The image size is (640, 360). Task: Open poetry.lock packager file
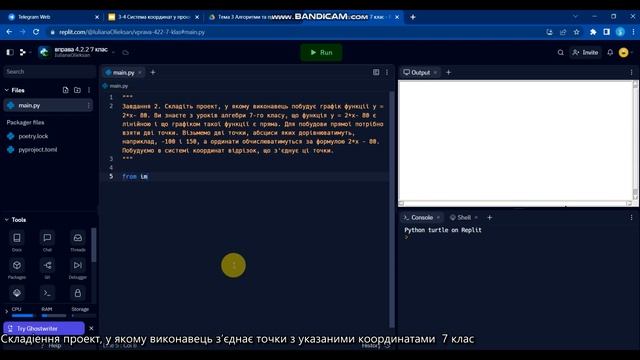coord(33,136)
